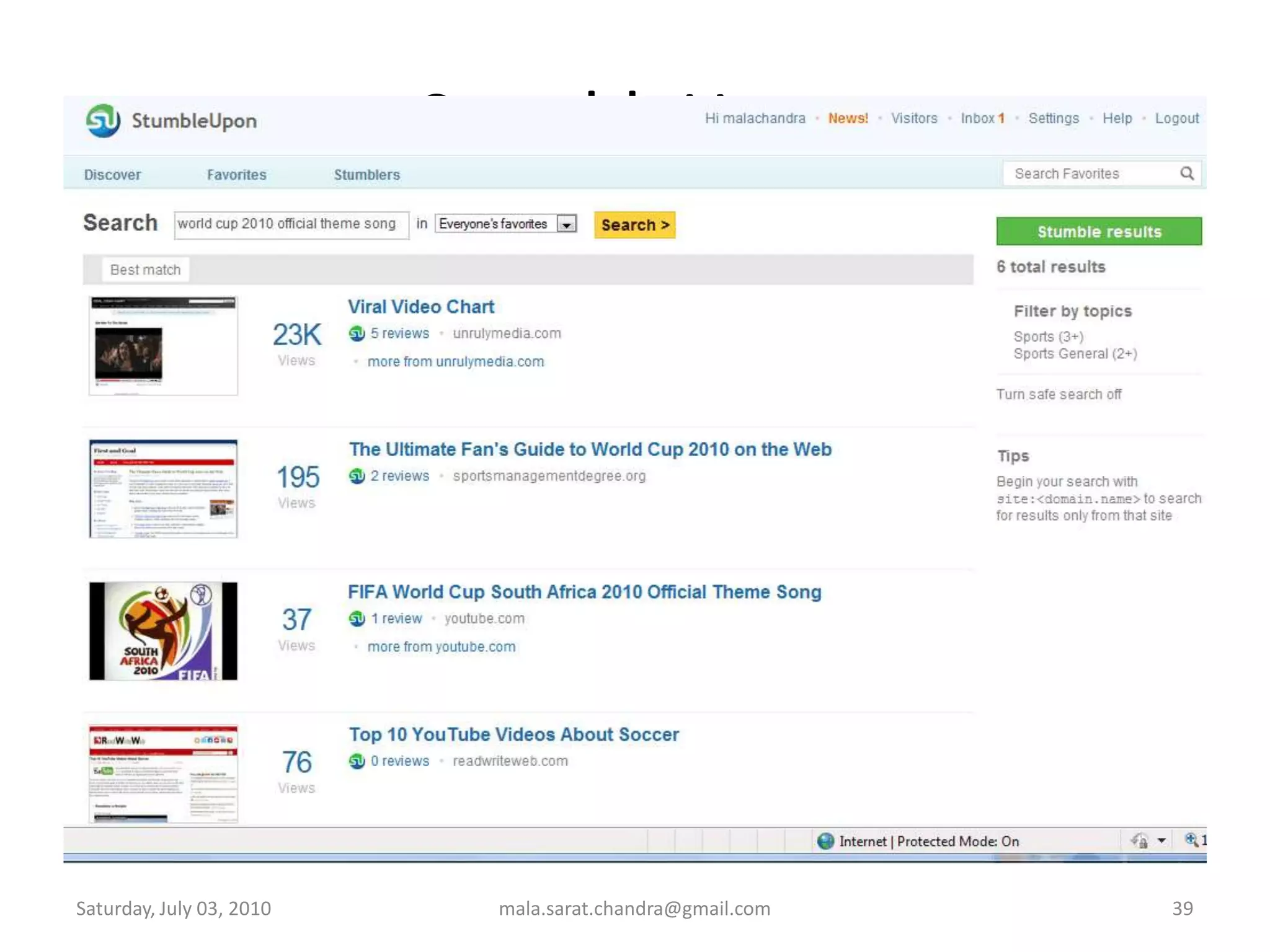Click the sportsmanagementdegree.org domain text
The image size is (1270, 952).
point(549,476)
